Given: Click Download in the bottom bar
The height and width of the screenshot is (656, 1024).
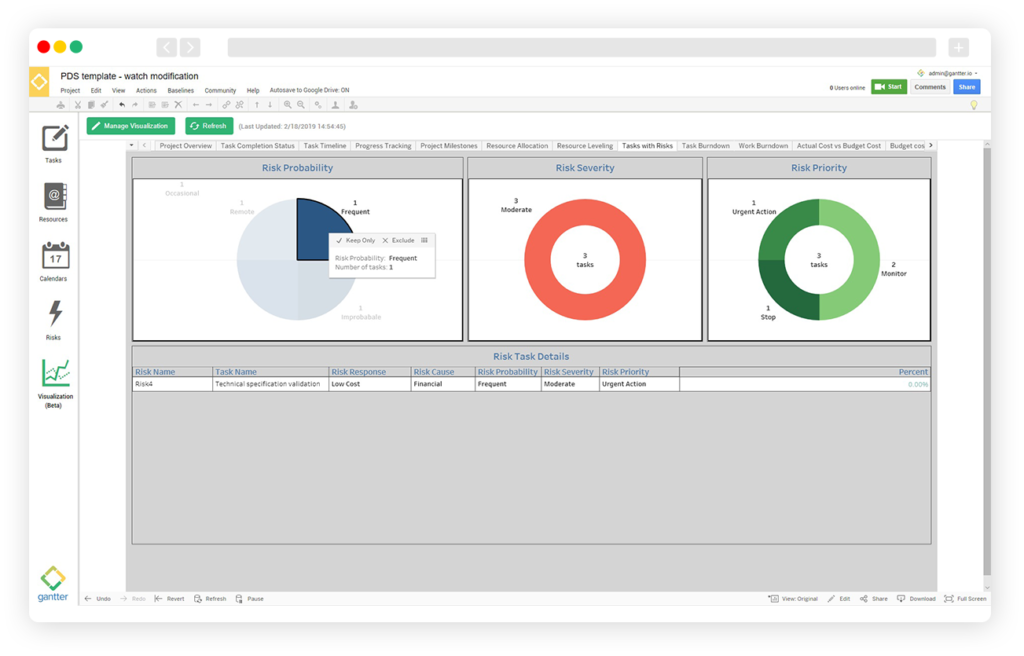Looking at the screenshot, I should pos(916,598).
